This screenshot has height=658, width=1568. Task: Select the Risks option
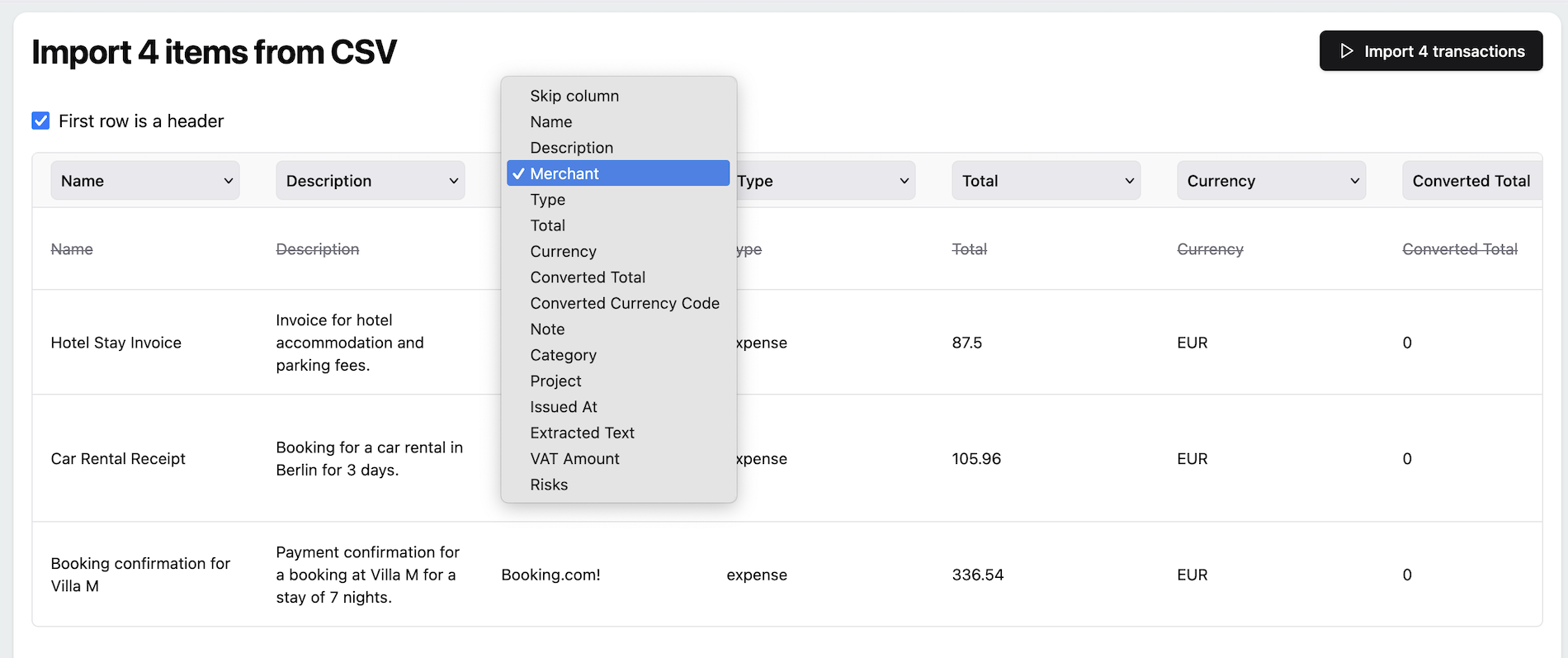[549, 485]
